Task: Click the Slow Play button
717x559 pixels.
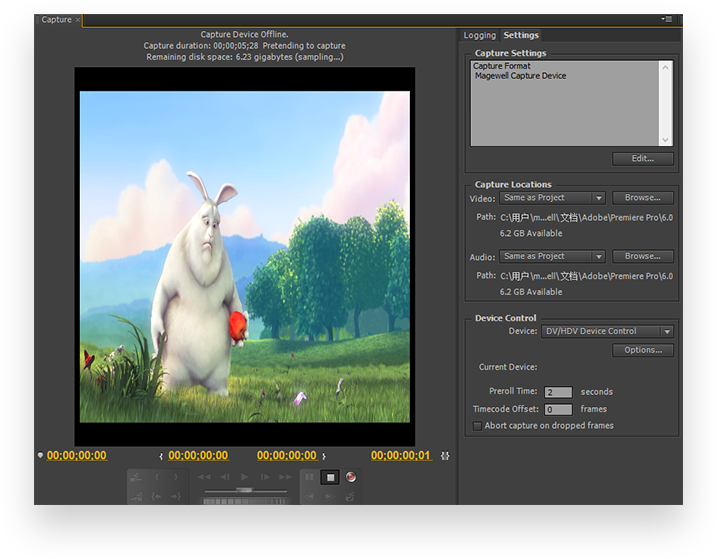Action: [329, 496]
